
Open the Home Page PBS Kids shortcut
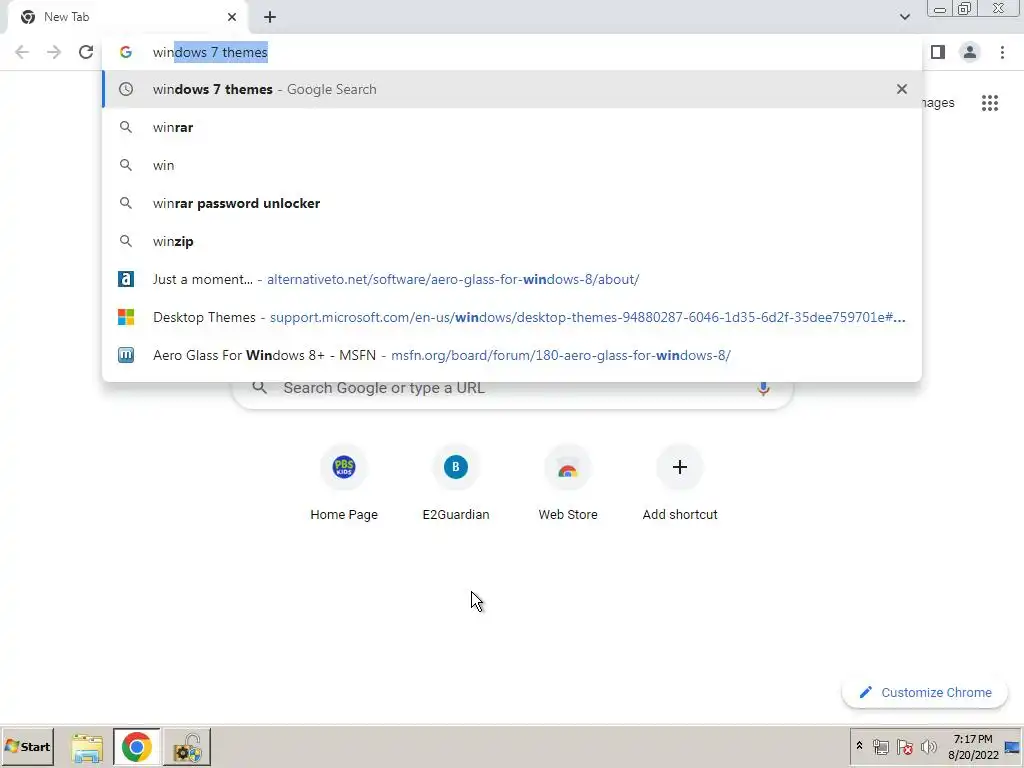click(x=344, y=482)
